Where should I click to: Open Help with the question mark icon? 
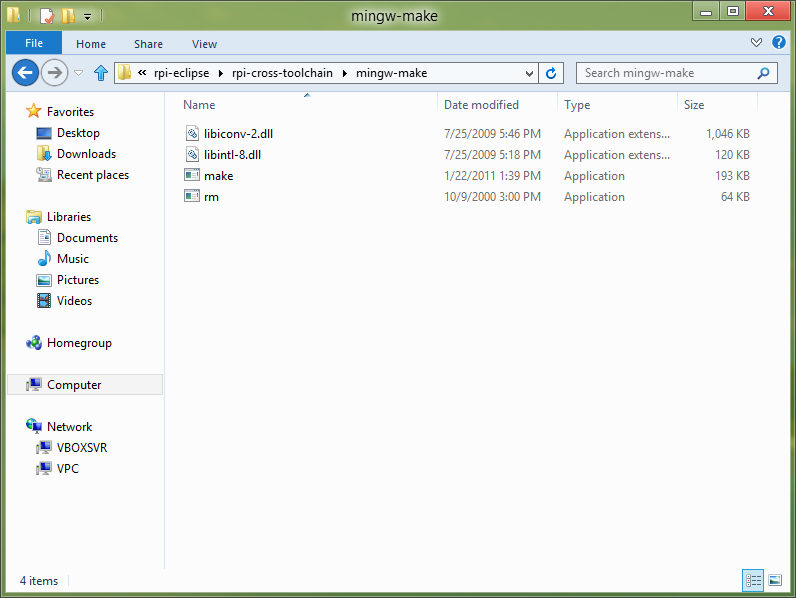[x=778, y=42]
